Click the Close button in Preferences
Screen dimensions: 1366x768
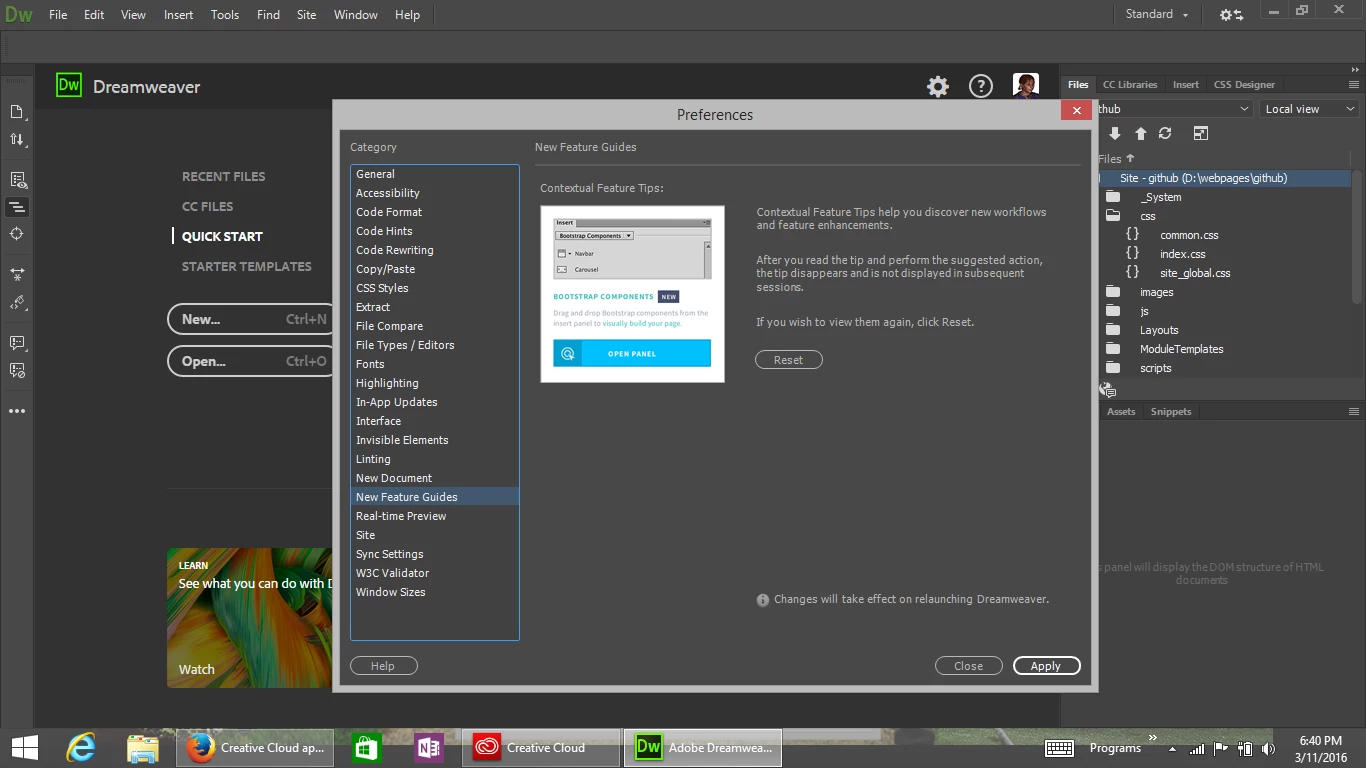968,666
